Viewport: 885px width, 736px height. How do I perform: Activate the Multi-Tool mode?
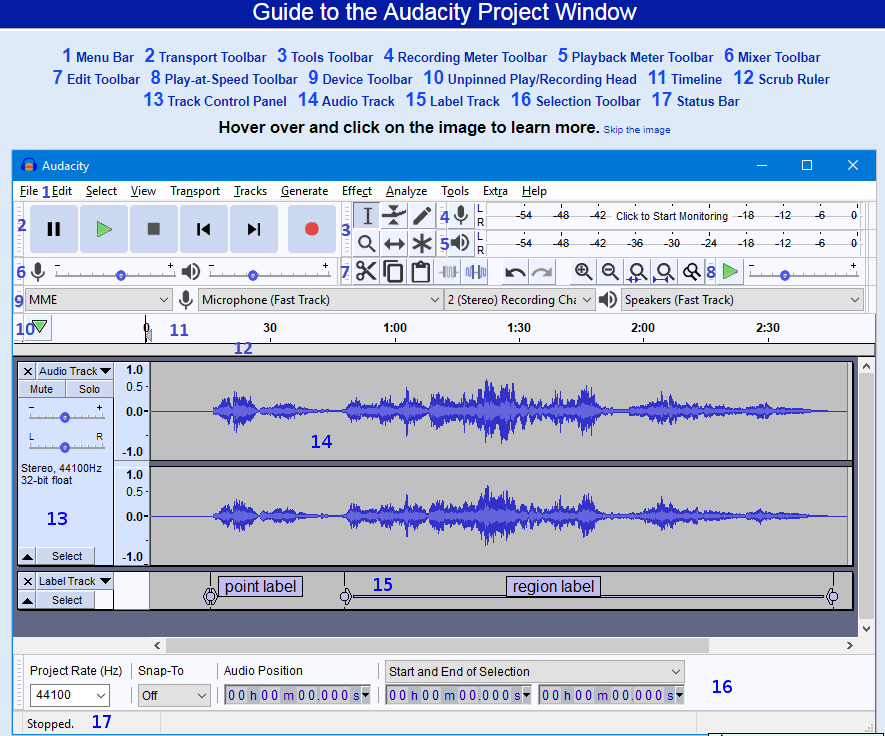click(421, 242)
